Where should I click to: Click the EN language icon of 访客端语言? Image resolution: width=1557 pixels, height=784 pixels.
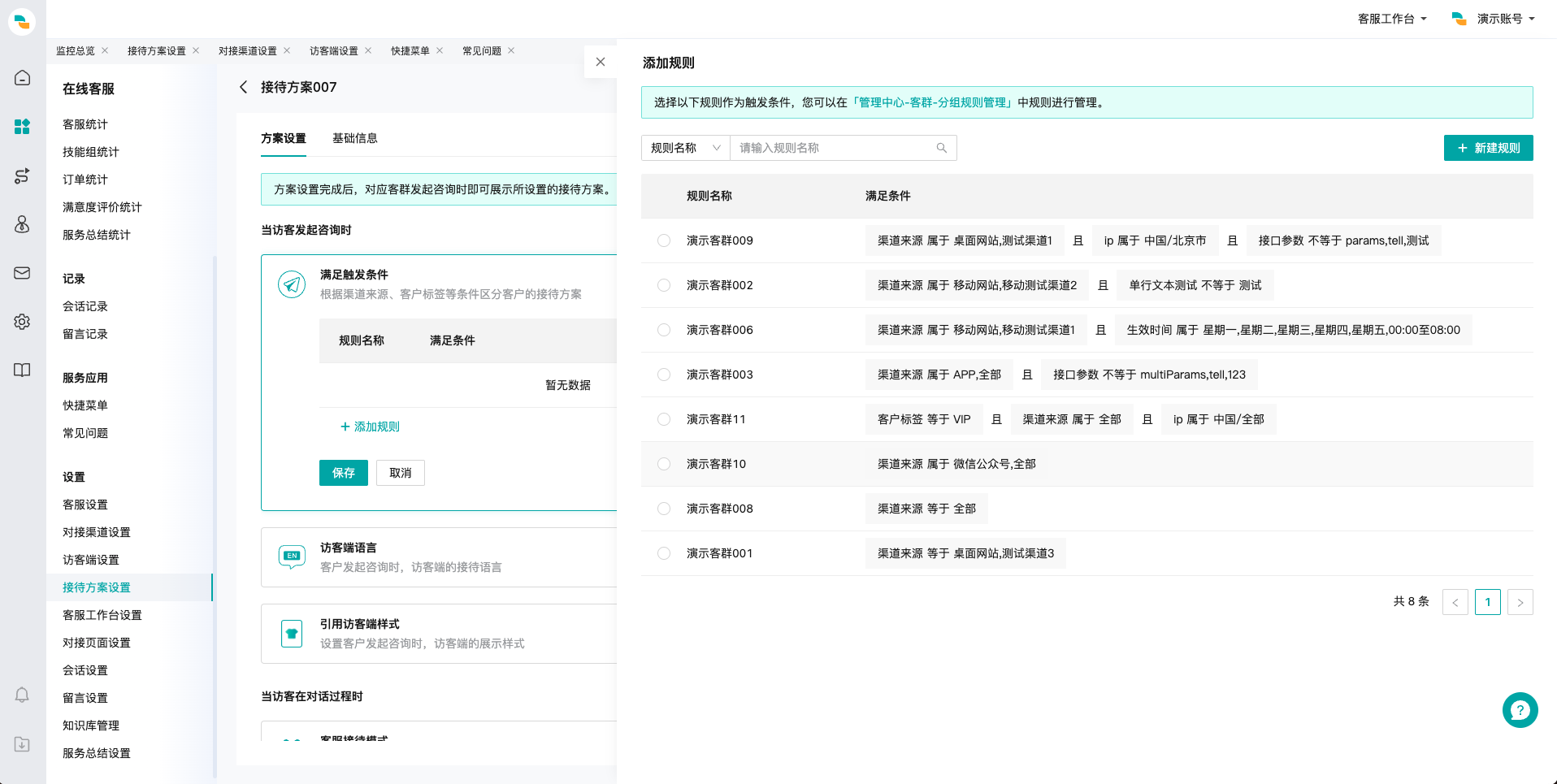(x=292, y=557)
